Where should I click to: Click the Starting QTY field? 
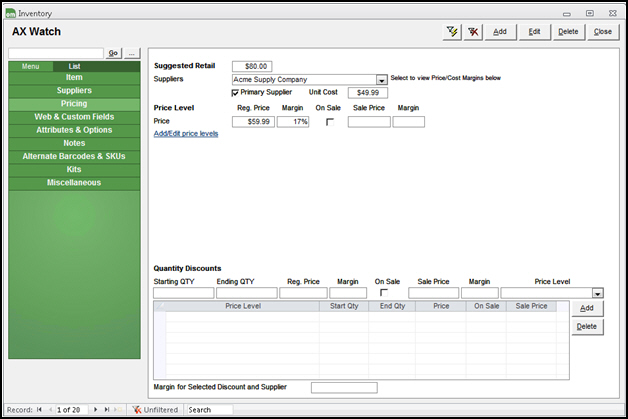184,293
